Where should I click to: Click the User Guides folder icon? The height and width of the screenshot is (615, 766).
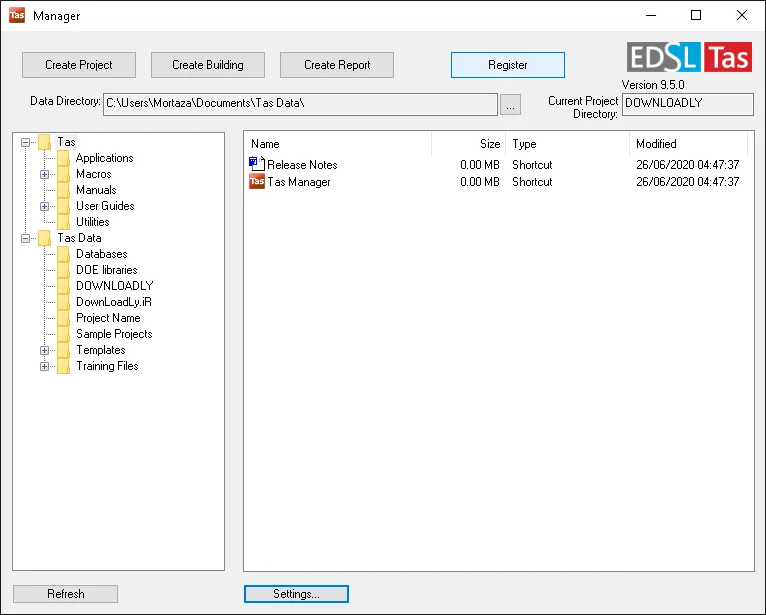[x=63, y=206]
